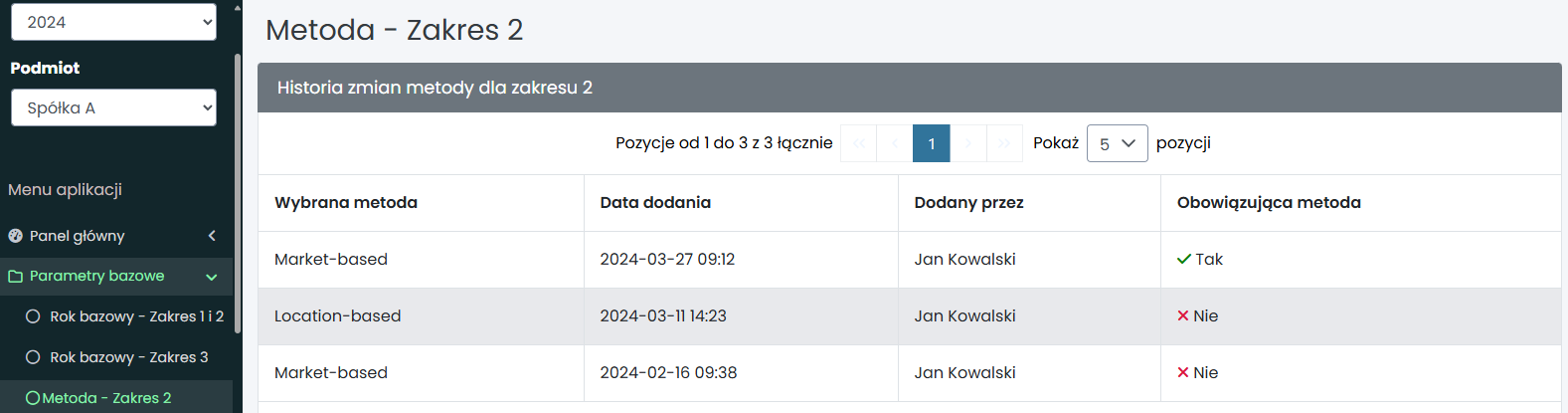Screen dimensions: 1568x413
Task: Open the year 2024 dropdown
Action: [113, 22]
